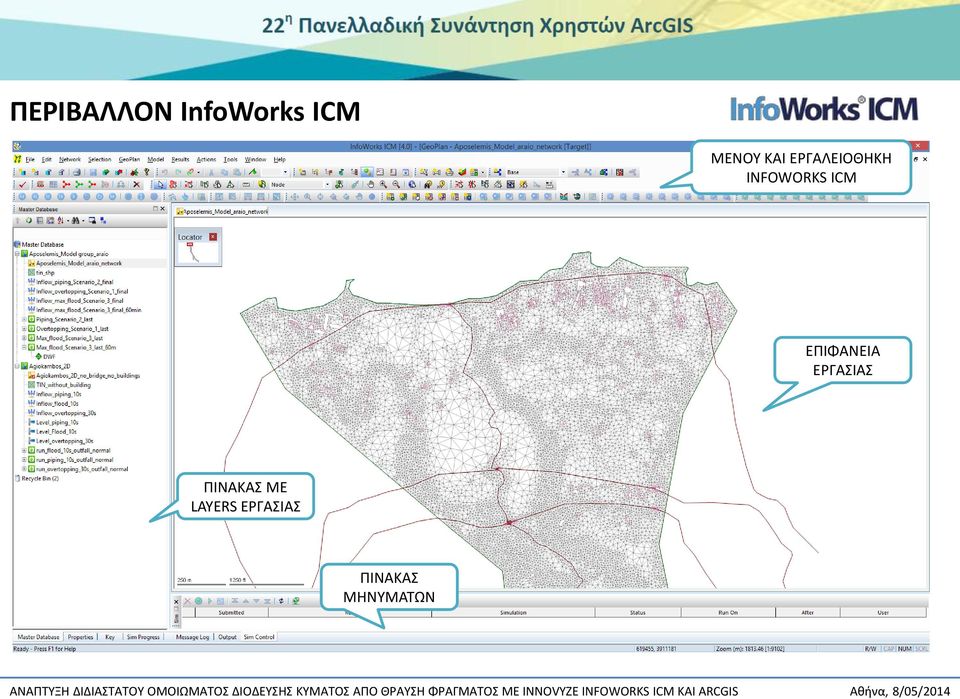The height and width of the screenshot is (699, 960).
Task: Click the Locator overview map thumbnail
Action: pyautogui.click(x=198, y=253)
